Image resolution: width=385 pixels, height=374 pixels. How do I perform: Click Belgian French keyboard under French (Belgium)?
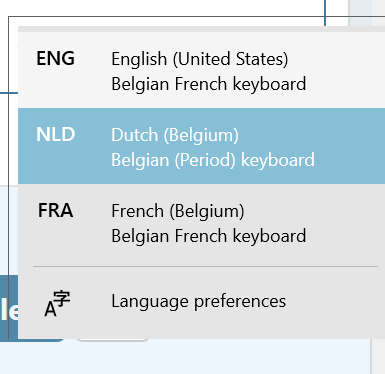209,236
